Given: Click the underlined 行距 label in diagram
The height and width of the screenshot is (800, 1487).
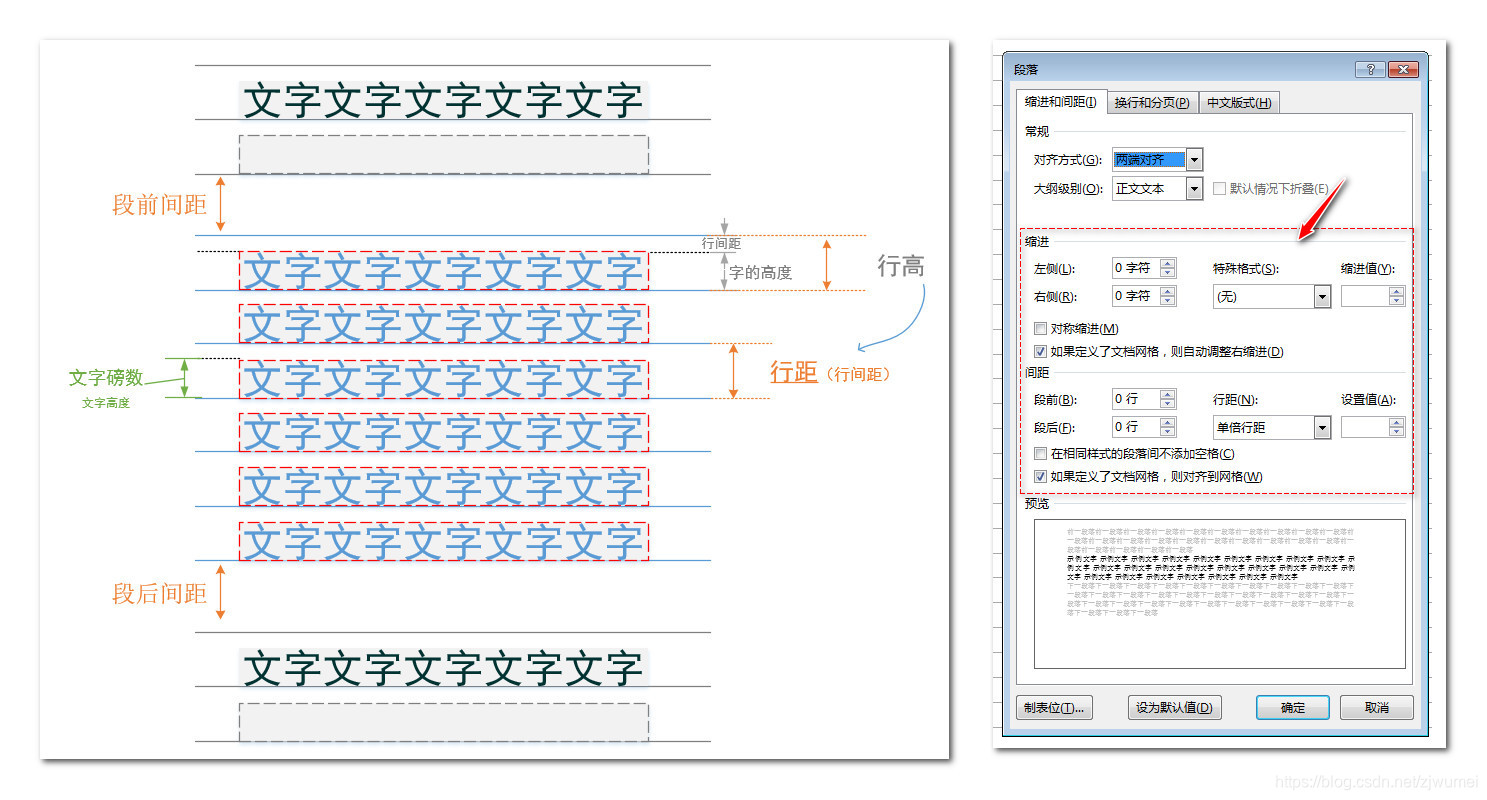Looking at the screenshot, I should tap(794, 373).
